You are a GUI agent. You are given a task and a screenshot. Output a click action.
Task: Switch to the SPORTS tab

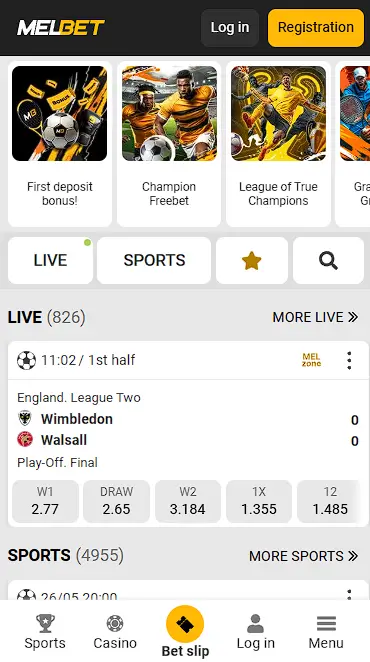154,260
